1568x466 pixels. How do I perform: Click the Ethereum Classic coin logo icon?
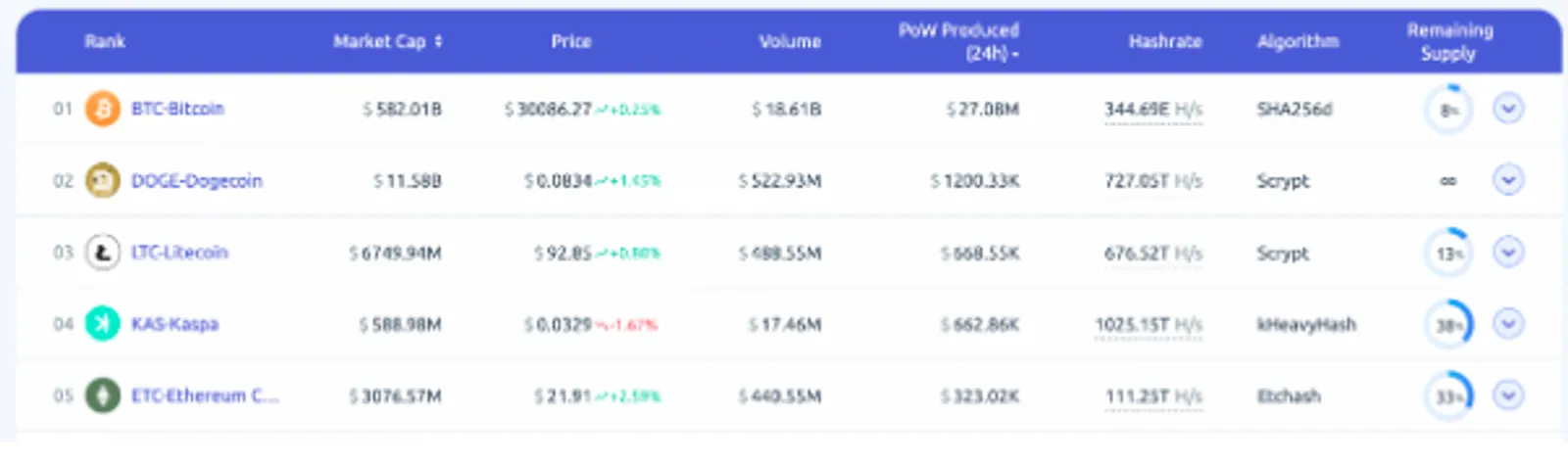(103, 396)
